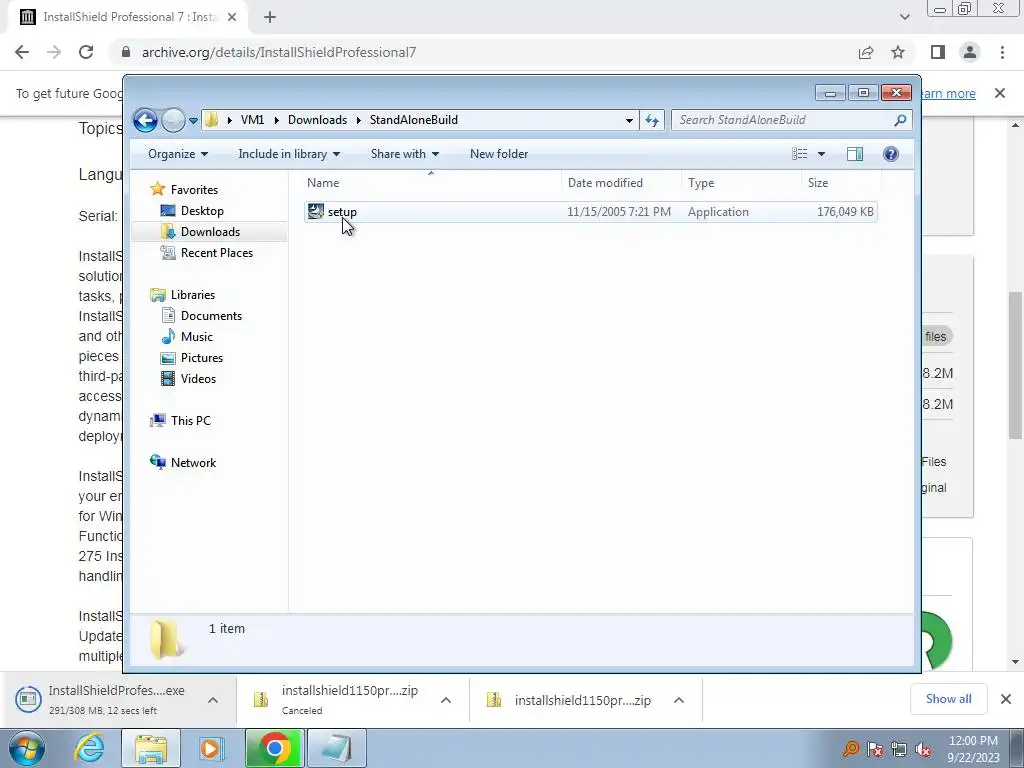Select Libraries in navigation pane
The height and width of the screenshot is (768, 1024).
coord(193,295)
